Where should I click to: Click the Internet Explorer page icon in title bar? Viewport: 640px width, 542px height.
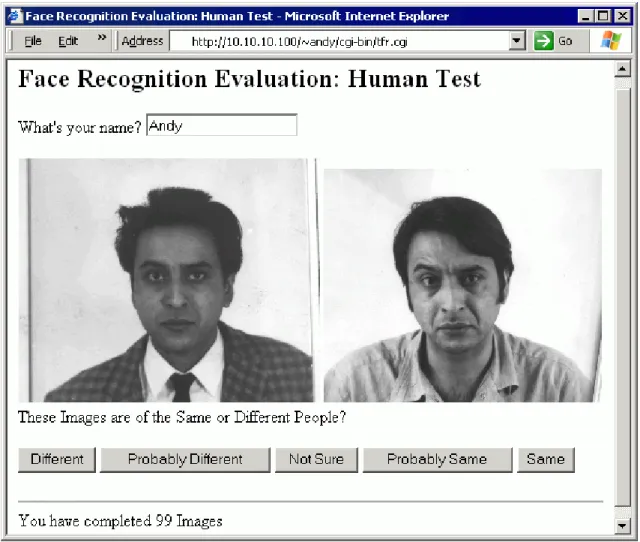click(x=15, y=16)
